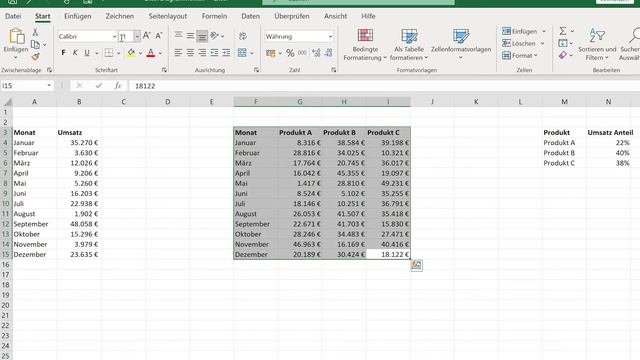
Task: Click the wrap text icon
Action: click(243, 36)
